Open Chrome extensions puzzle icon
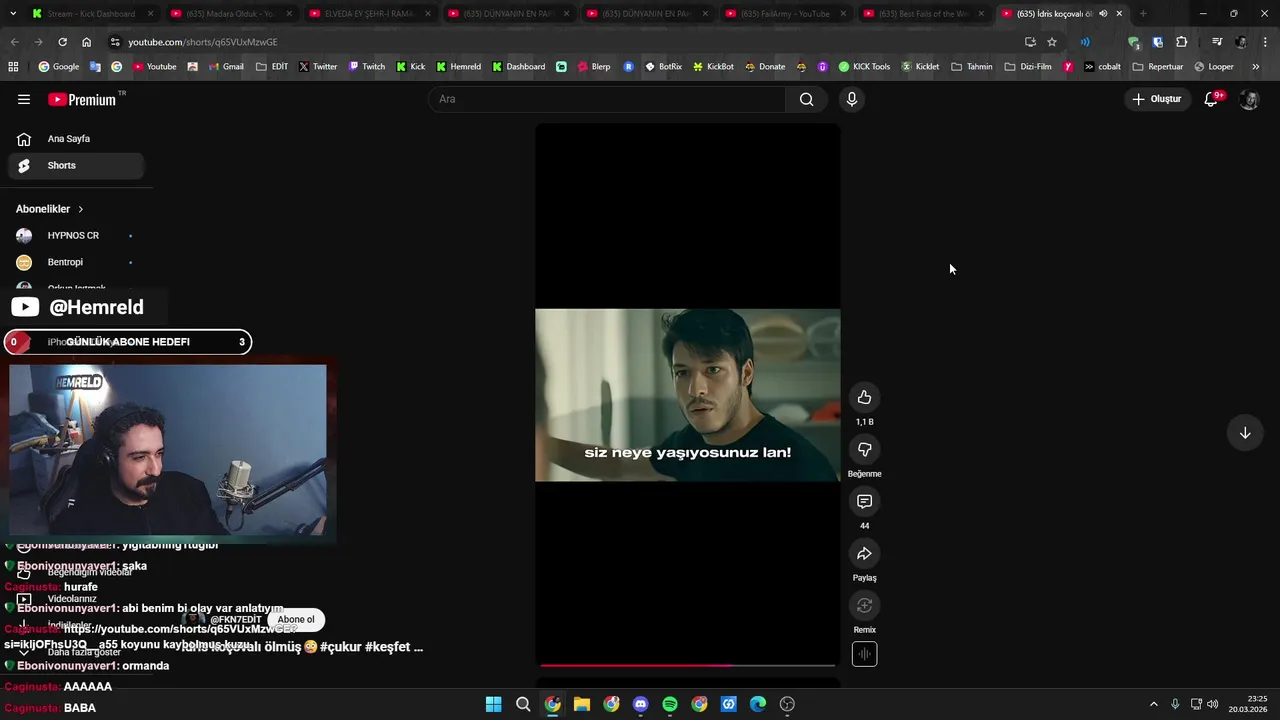Screen dimensions: 1280x720 [x=1182, y=42]
